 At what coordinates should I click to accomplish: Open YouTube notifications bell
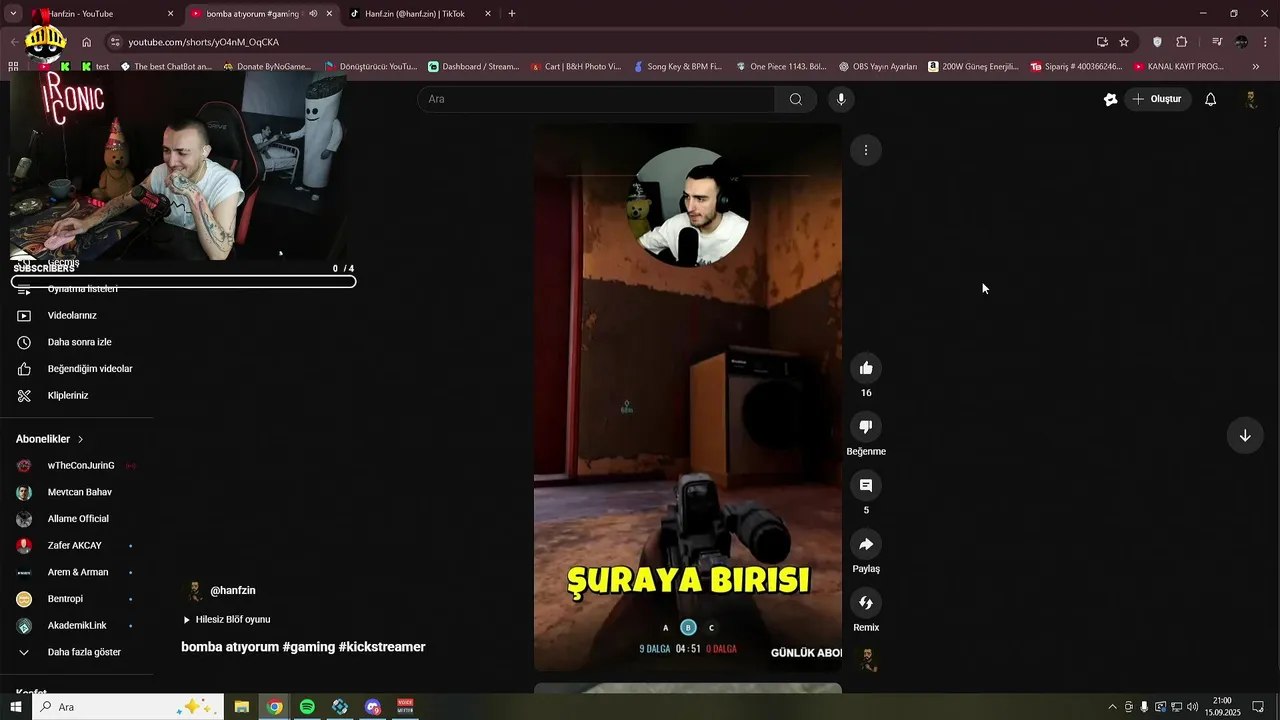tap(1210, 99)
